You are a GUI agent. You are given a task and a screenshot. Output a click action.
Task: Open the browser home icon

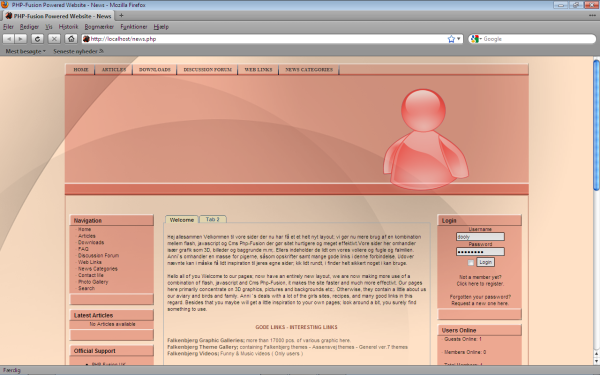(71, 39)
